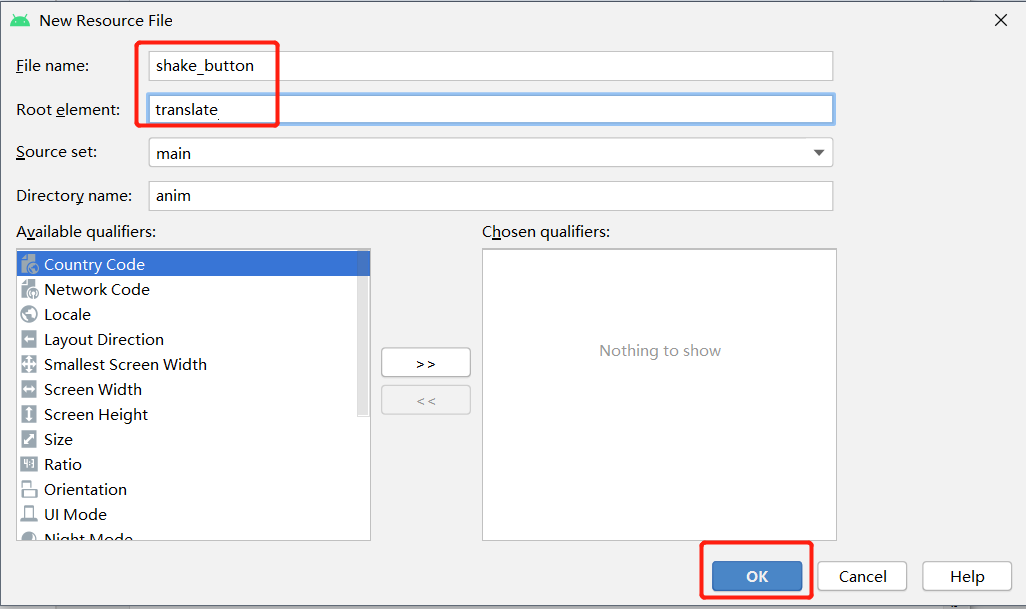The image size is (1026, 609).
Task: Select Layout Direction qualifier row
Action: pos(187,339)
